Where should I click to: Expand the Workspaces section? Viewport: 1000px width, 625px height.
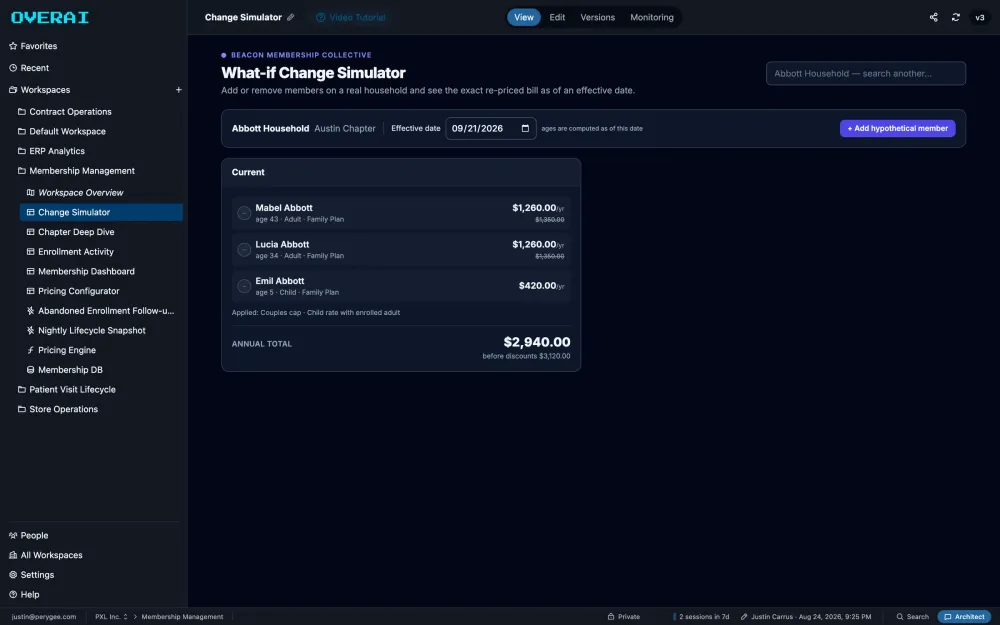tap(39, 90)
